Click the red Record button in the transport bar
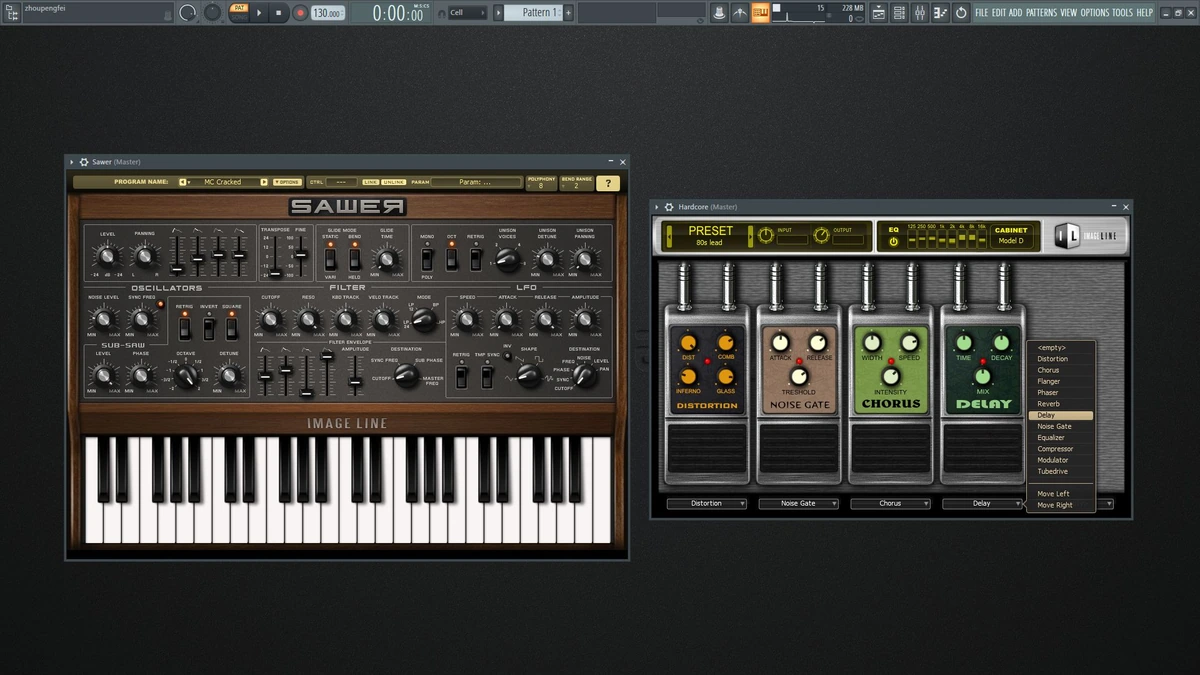 [x=299, y=13]
